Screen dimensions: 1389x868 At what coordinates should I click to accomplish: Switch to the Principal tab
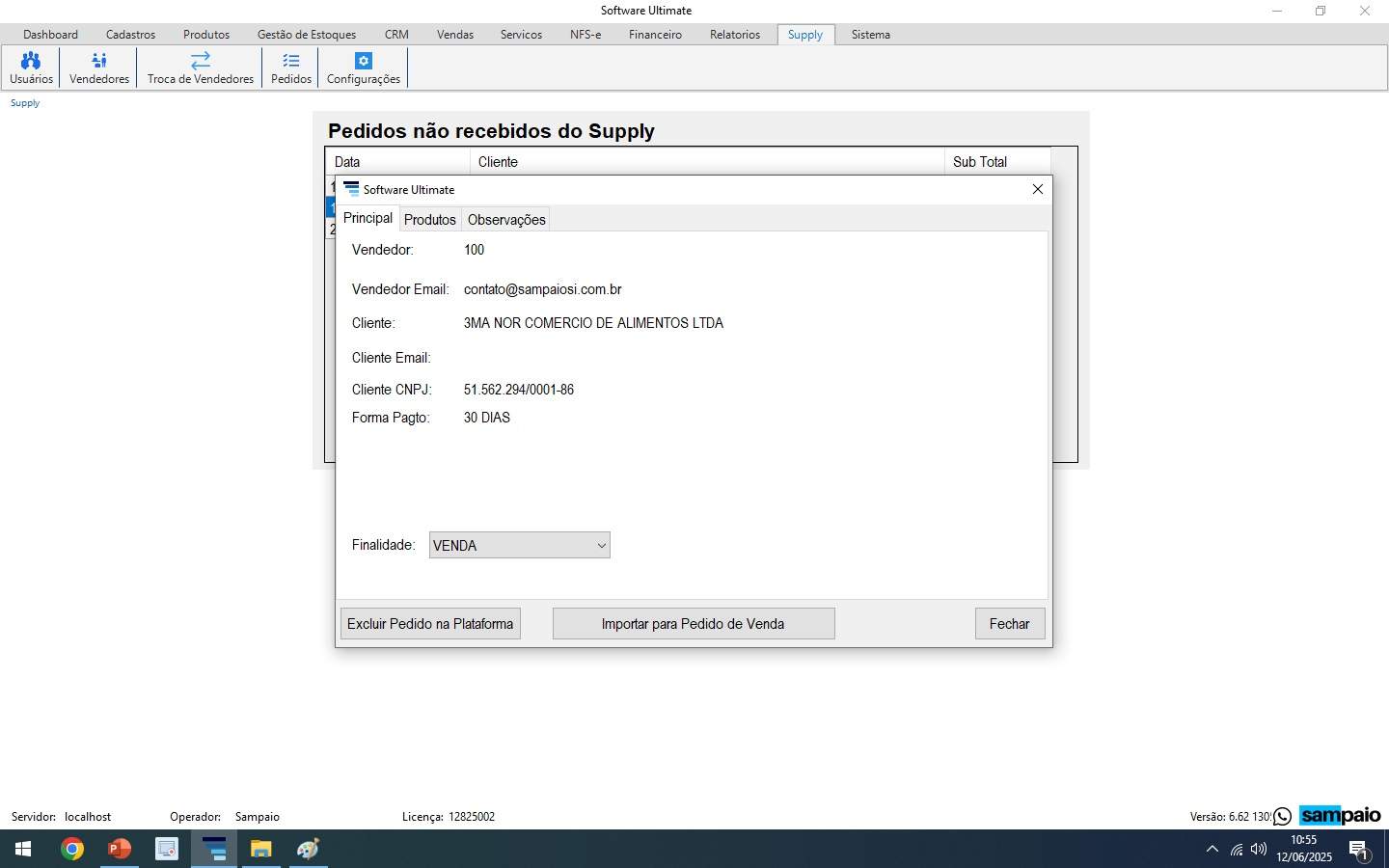coord(368,218)
